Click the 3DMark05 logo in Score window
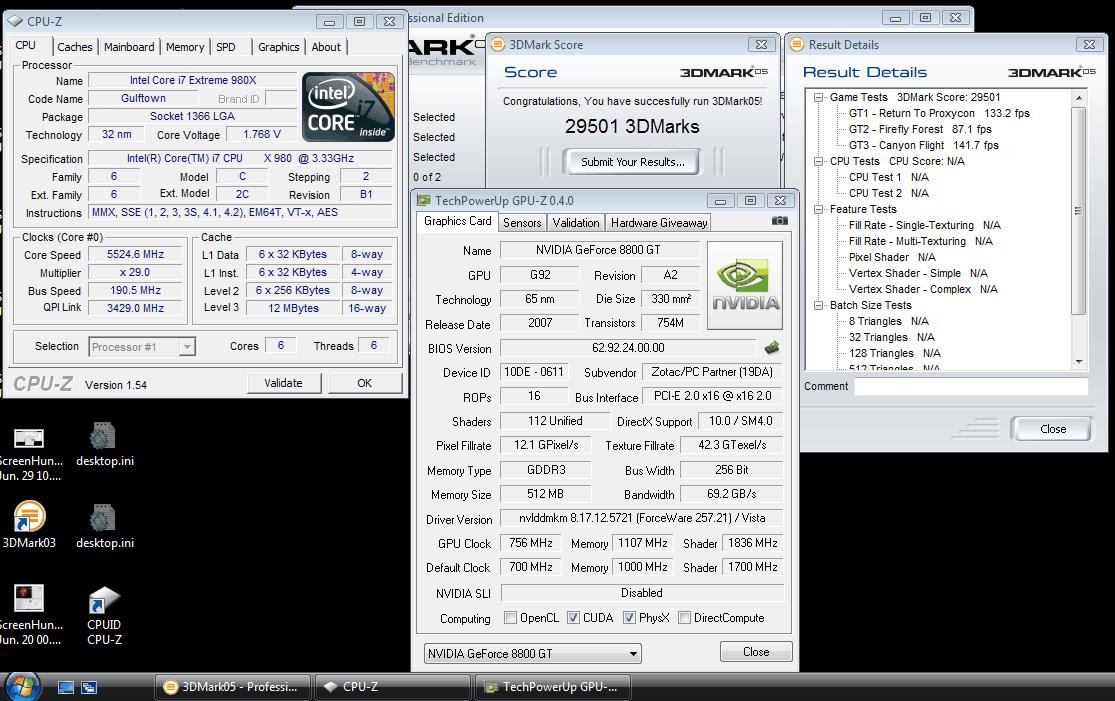Screen dimensions: 1115x701 tap(724, 72)
